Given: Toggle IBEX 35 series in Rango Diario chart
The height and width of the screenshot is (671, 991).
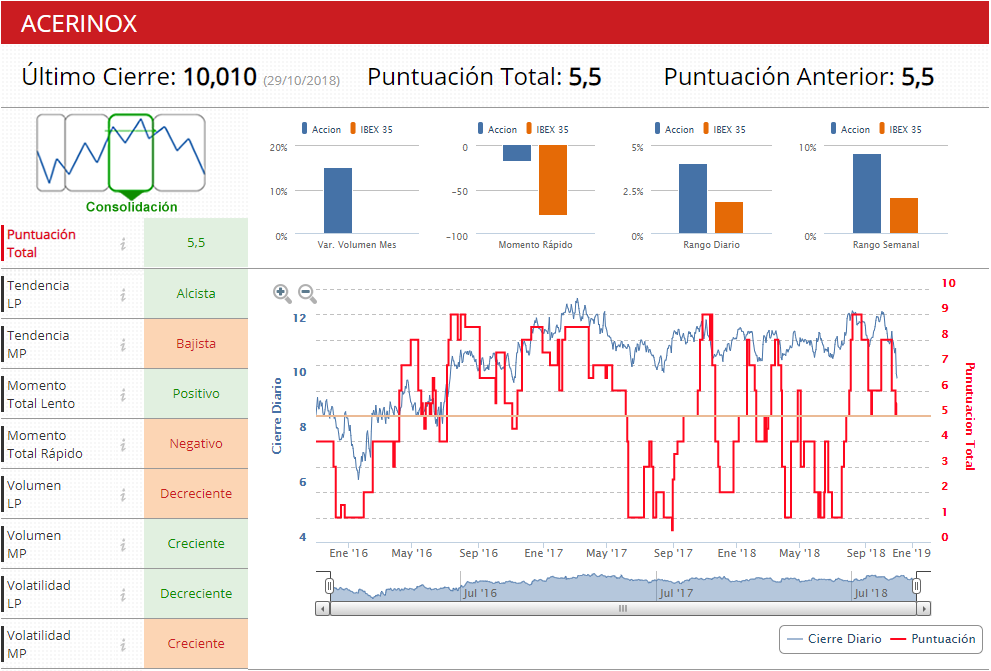Looking at the screenshot, I should point(724,129).
